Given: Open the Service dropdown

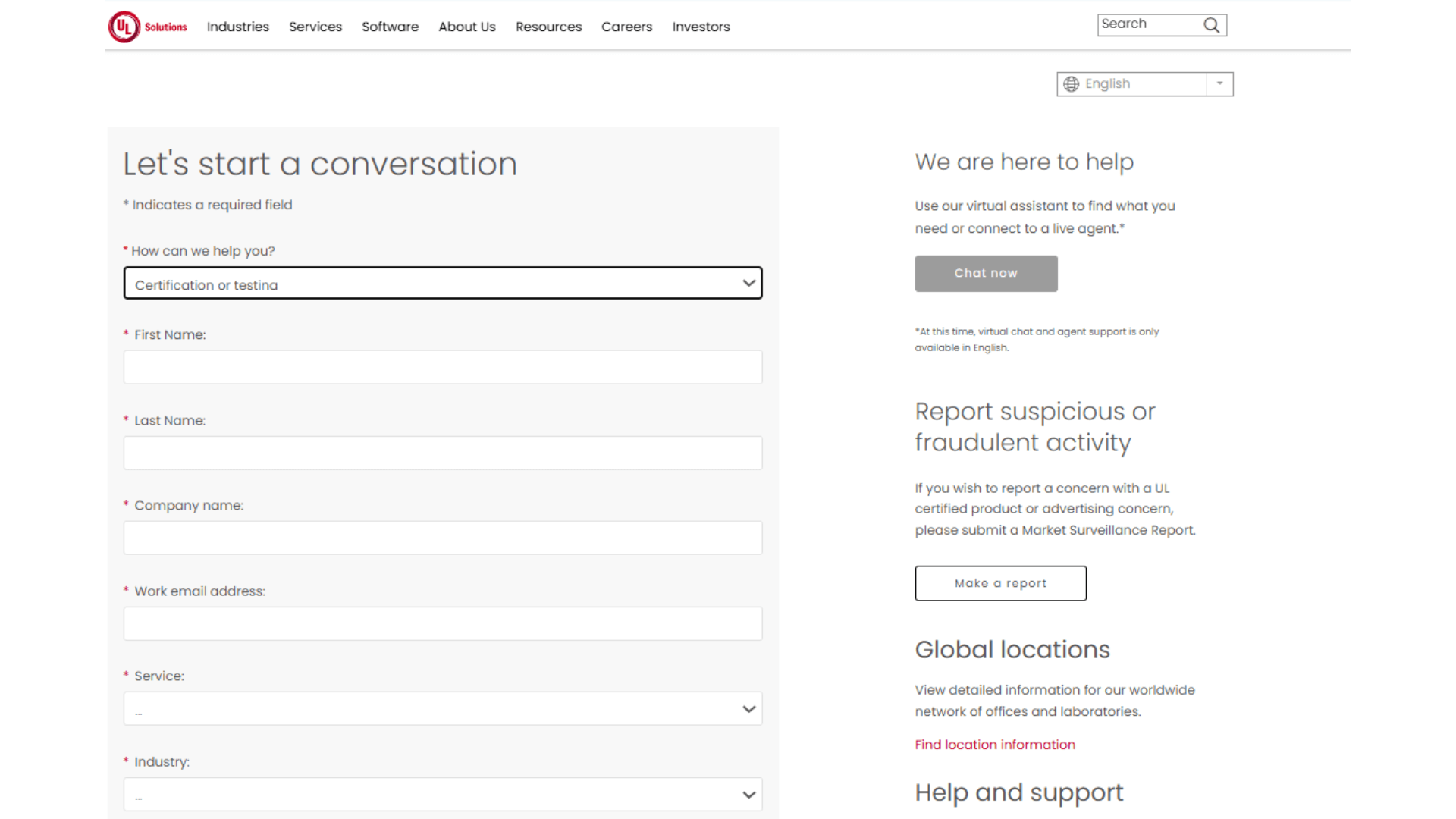Looking at the screenshot, I should click(443, 709).
